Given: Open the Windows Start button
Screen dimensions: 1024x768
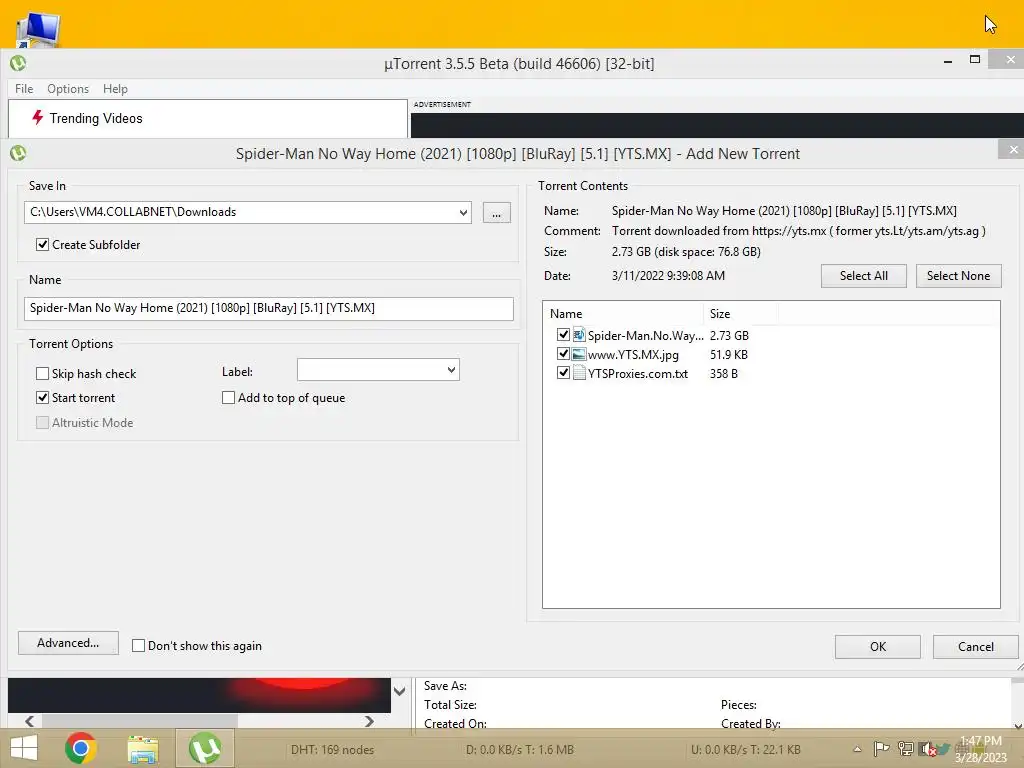Looking at the screenshot, I should (x=24, y=748).
